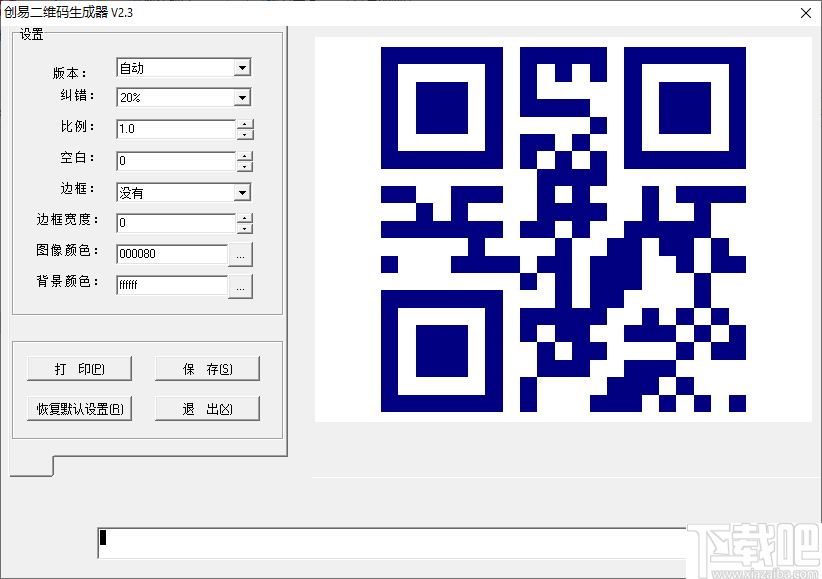
Task: Click the generated QR code preview
Action: tap(563, 229)
